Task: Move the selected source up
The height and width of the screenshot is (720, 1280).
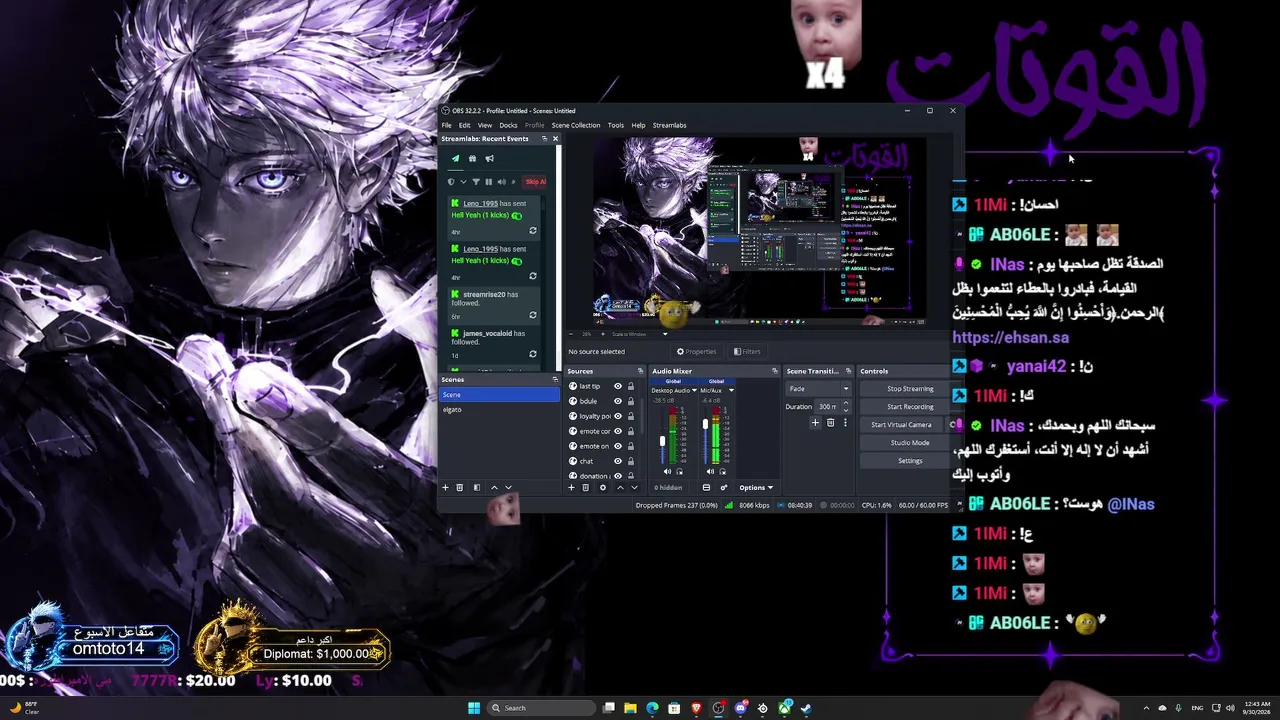Action: click(620, 487)
